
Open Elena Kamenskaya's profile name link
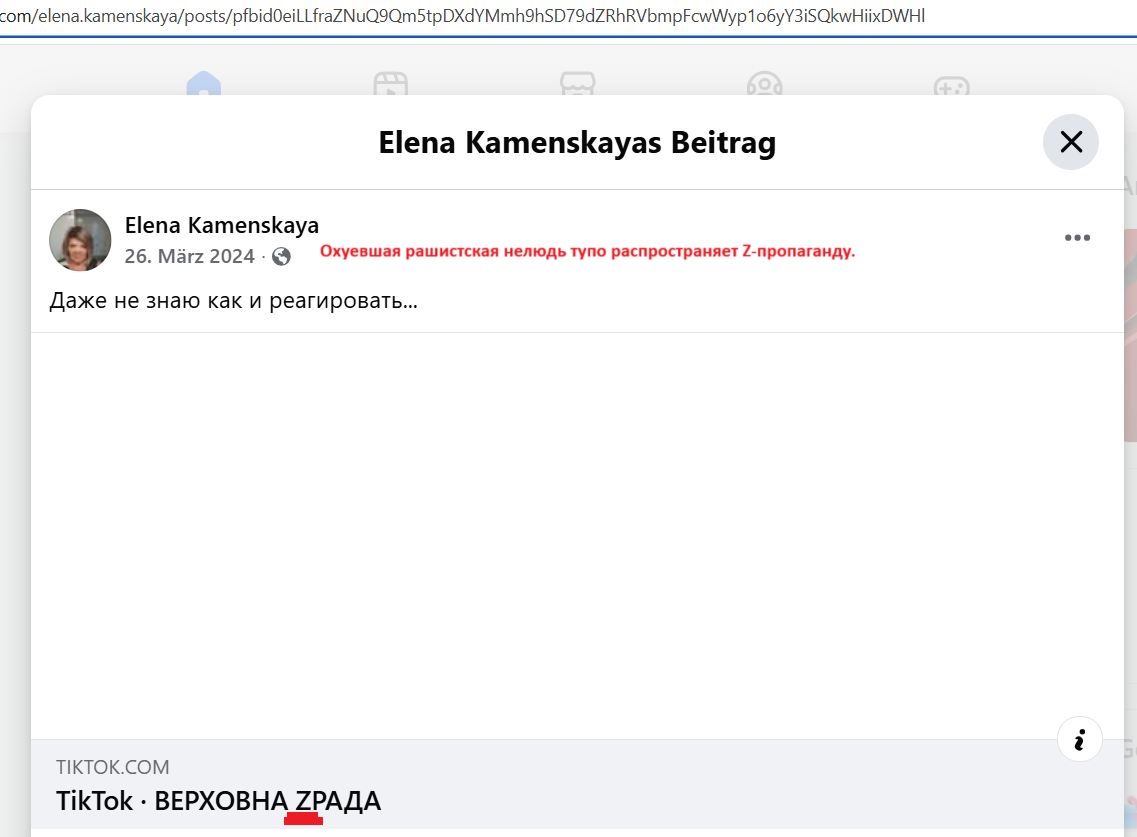222,225
